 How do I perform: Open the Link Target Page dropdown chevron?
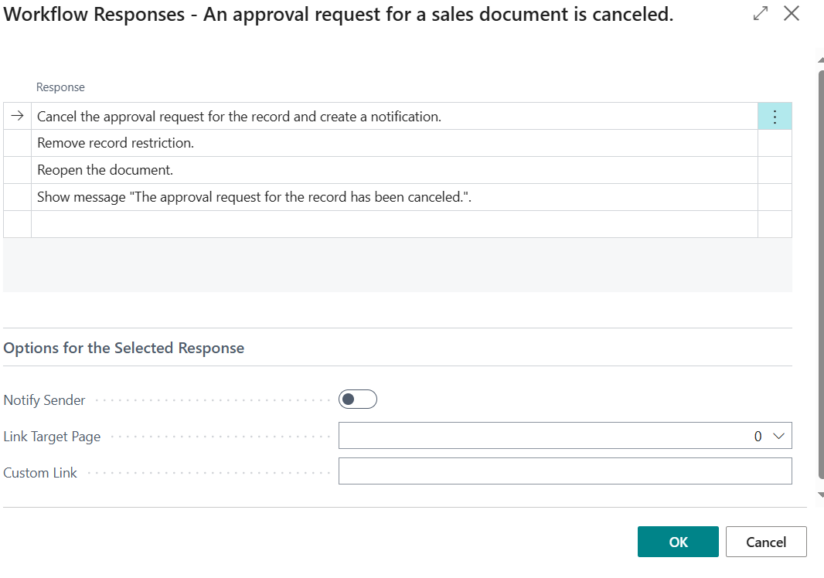click(779, 435)
